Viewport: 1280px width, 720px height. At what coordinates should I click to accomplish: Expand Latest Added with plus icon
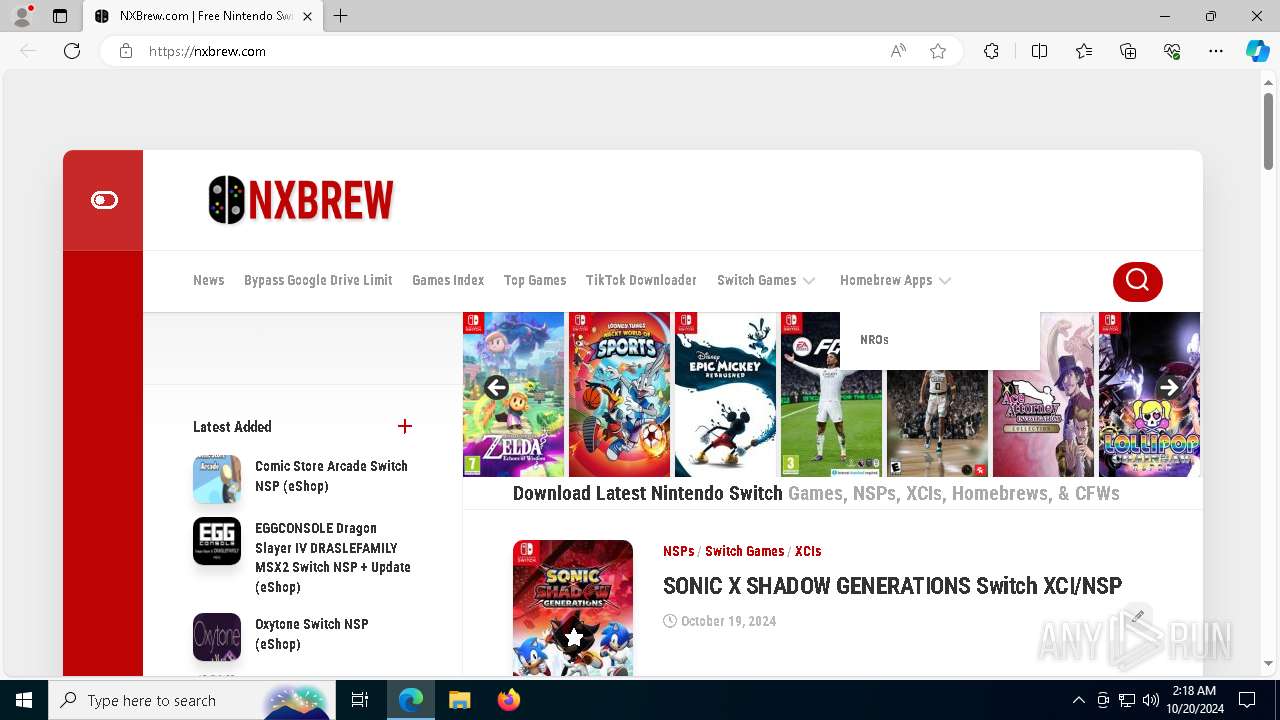(405, 426)
